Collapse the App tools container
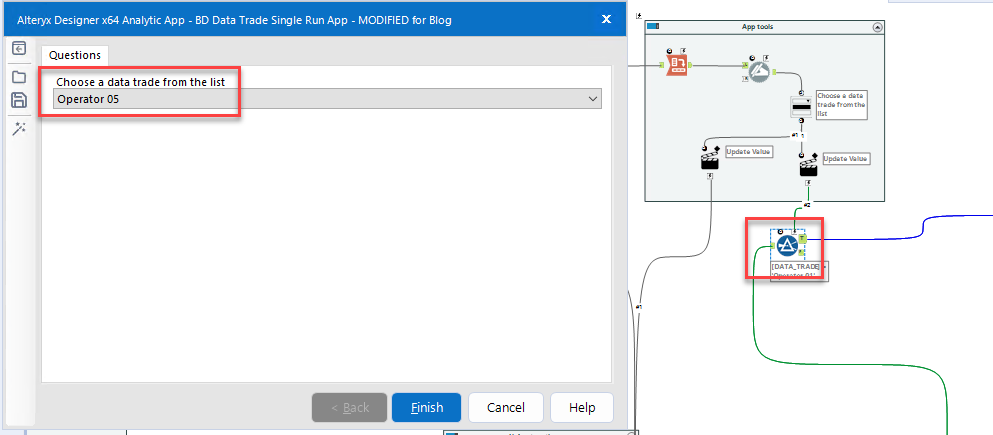This screenshot has width=993, height=435. click(877, 27)
